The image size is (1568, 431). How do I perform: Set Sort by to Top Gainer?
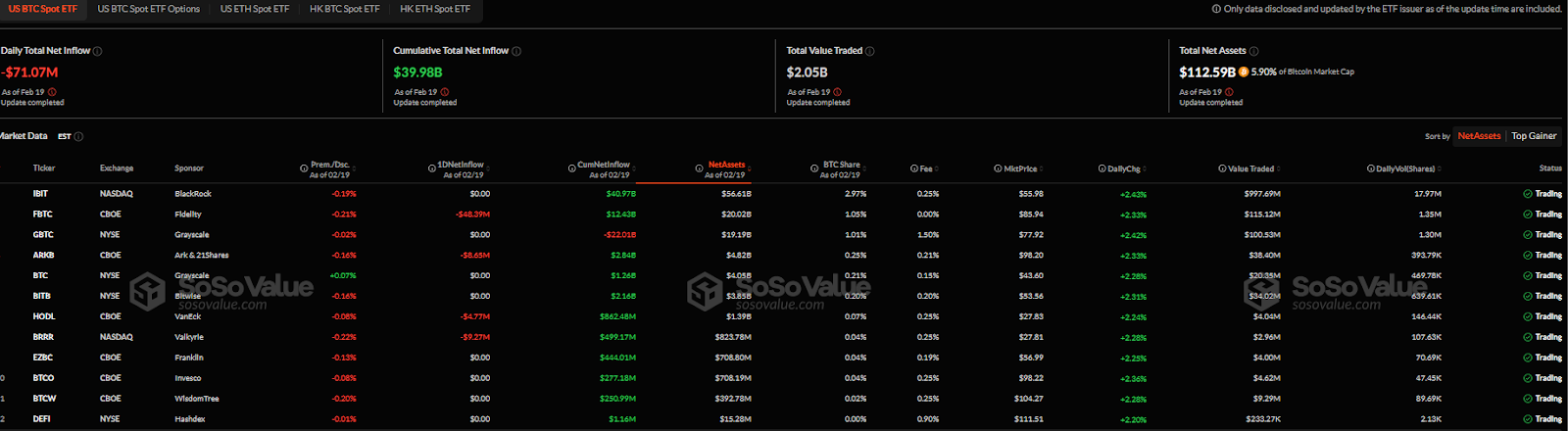pos(1534,136)
